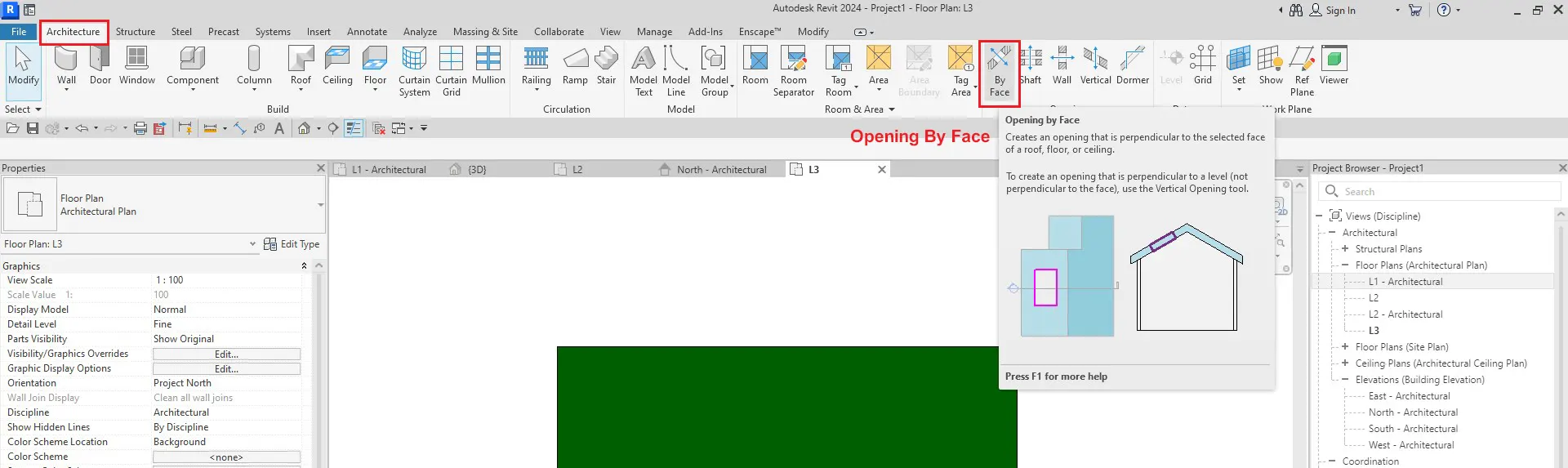Edit Visibility/Graphics Overrides
1568x468 pixels.
pyautogui.click(x=226, y=354)
